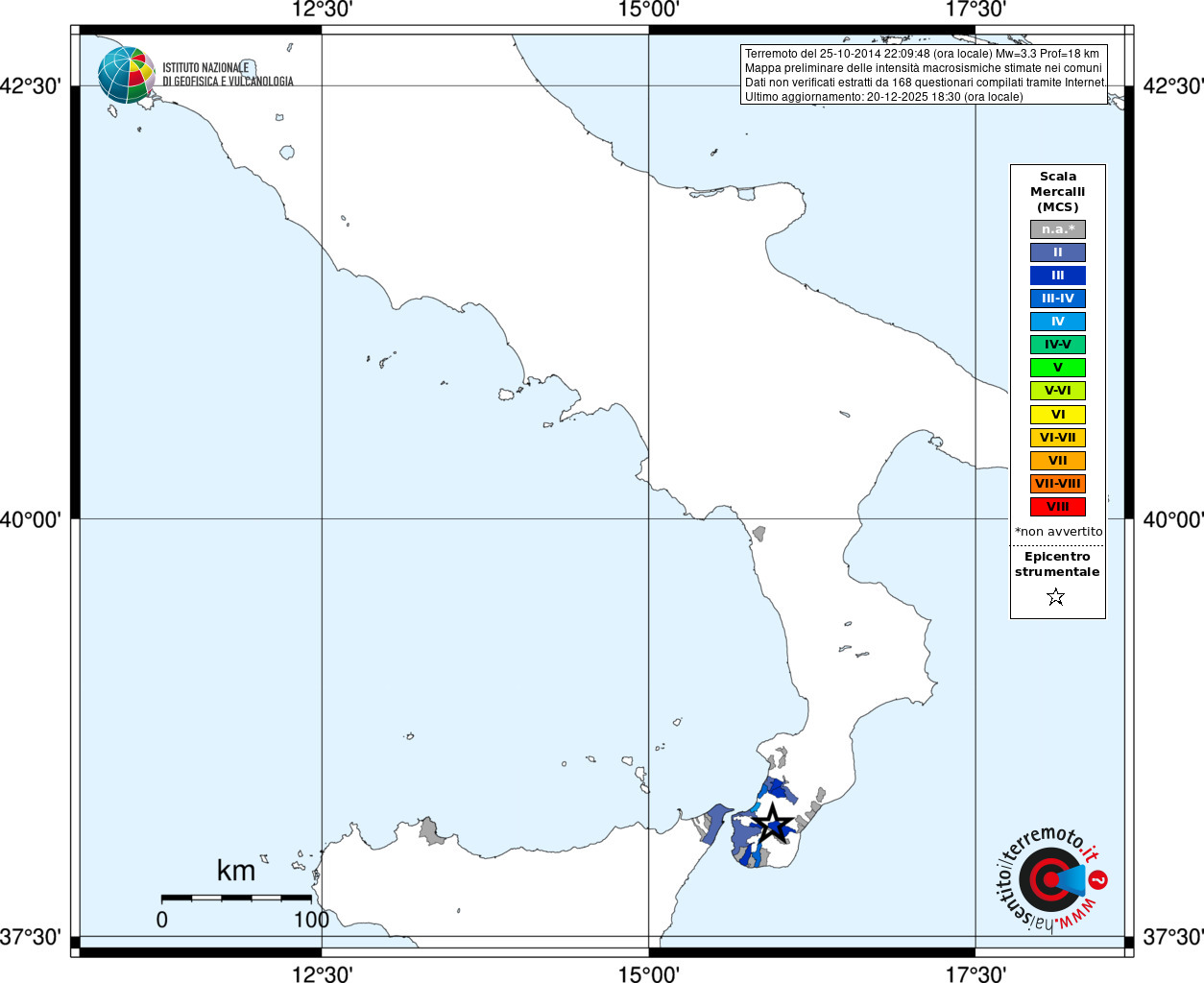The image size is (1204, 983).
Task: Click the legend epicenter star symbol
Action: 1056,597
